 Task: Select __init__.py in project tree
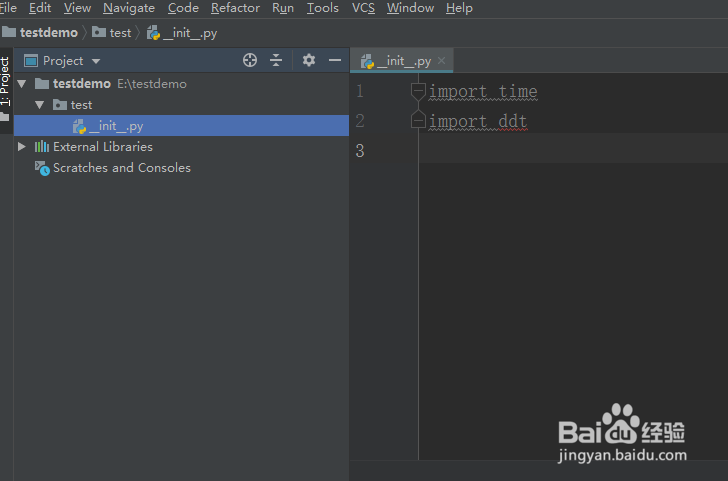point(181,126)
